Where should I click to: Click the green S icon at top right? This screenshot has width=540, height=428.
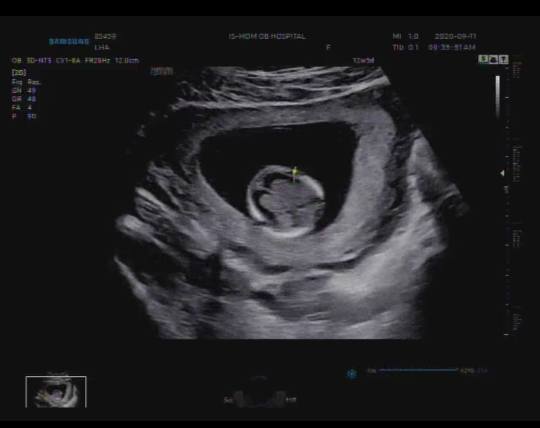click(484, 60)
